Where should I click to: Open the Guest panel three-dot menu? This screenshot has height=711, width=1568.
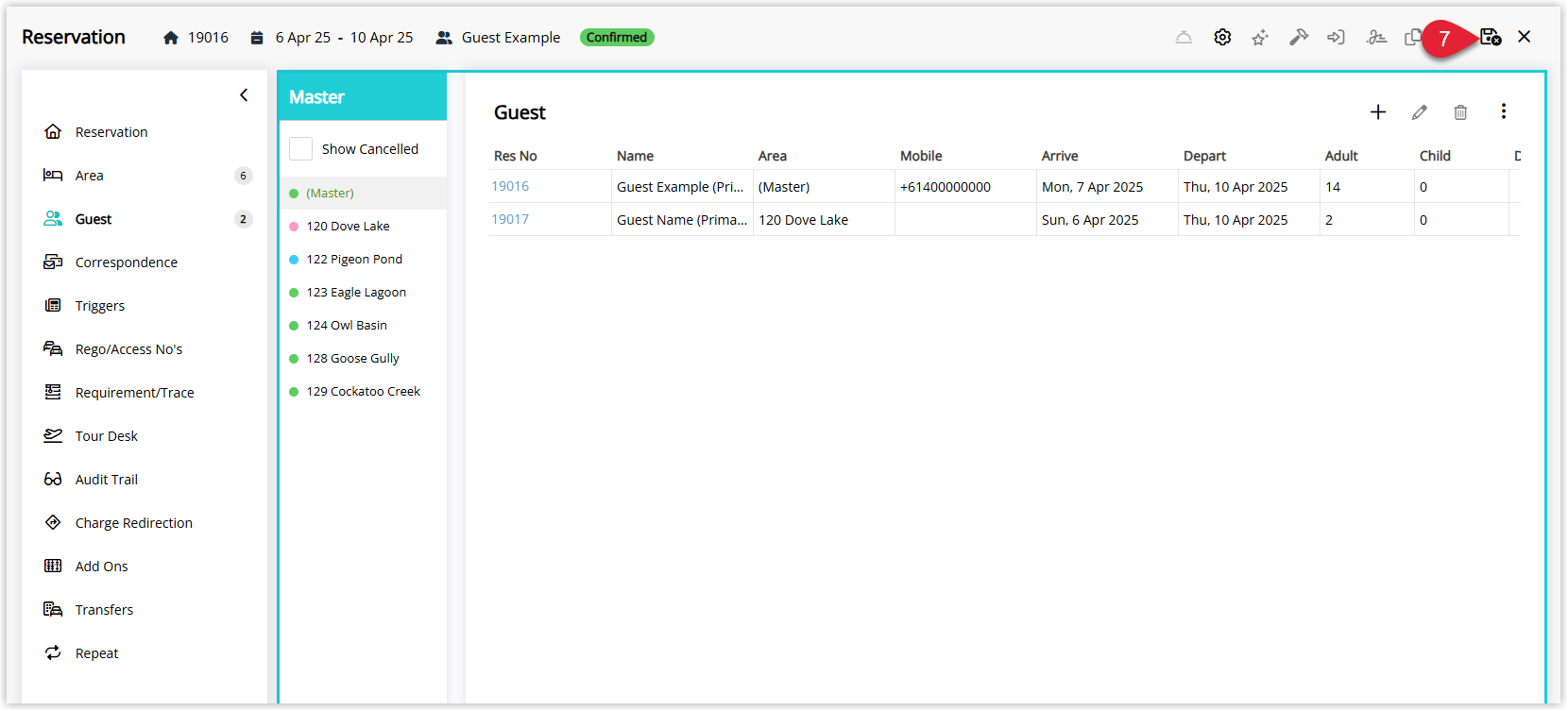[x=1504, y=111]
